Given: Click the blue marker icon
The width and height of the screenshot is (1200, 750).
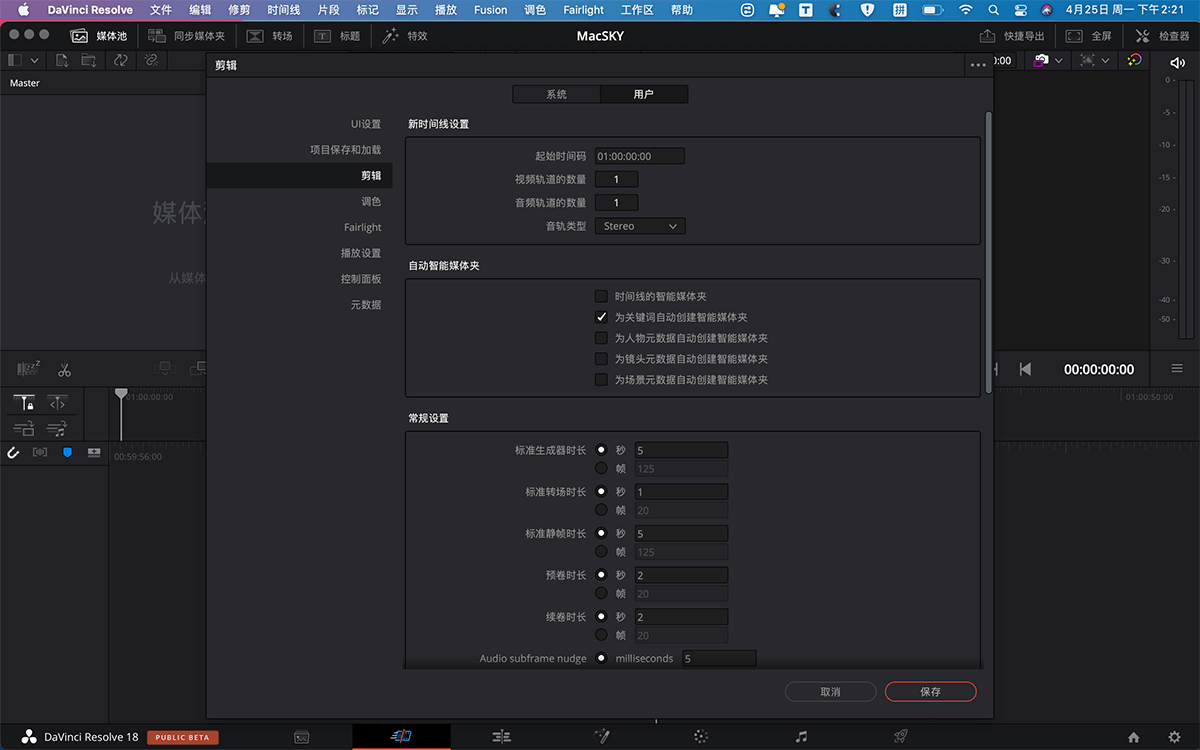Looking at the screenshot, I should (x=68, y=452).
